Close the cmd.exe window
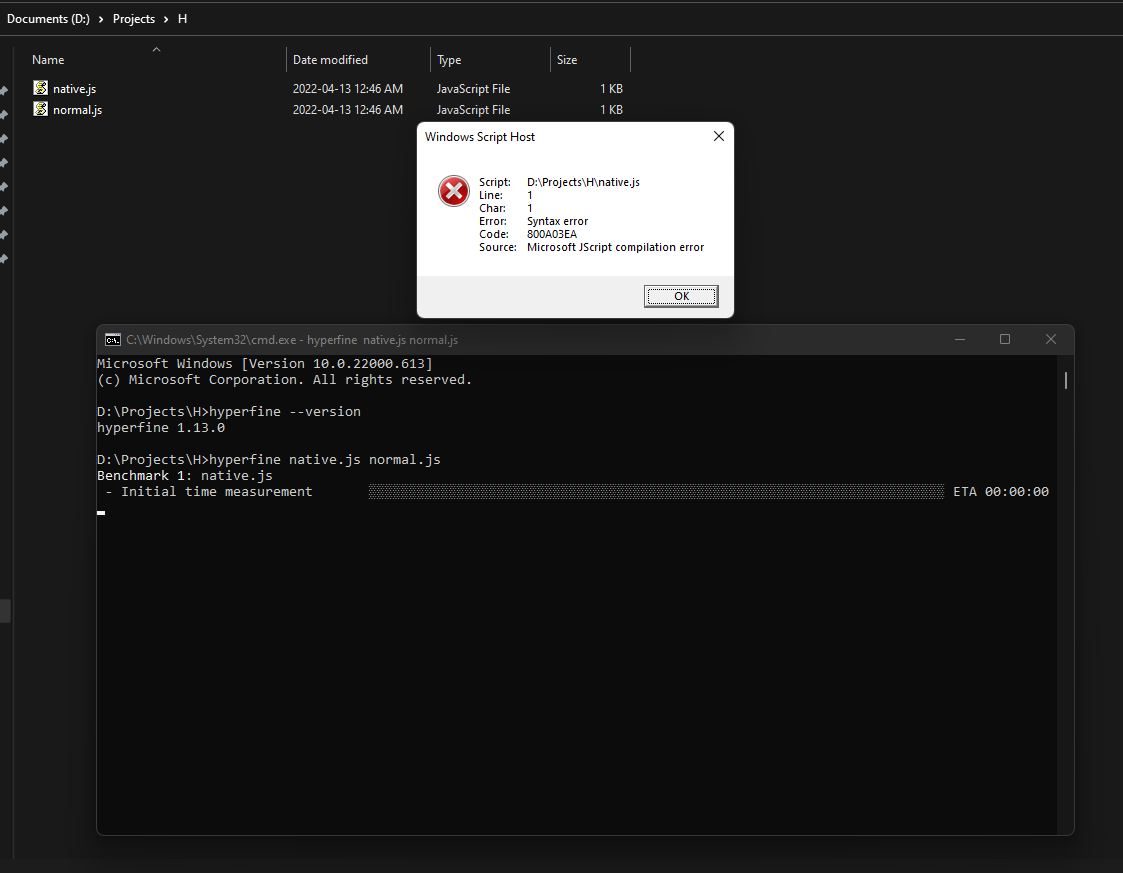The image size is (1123, 873). pos(1051,339)
